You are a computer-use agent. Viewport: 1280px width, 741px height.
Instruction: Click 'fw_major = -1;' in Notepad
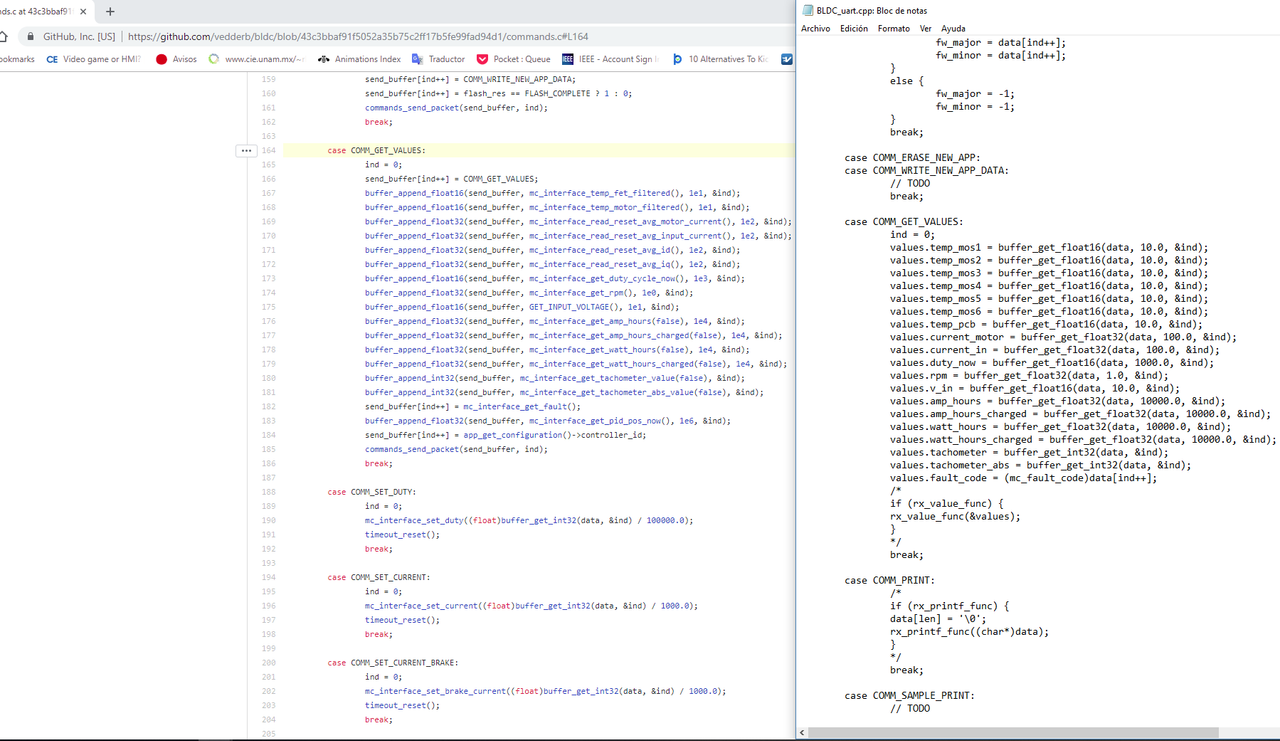pyautogui.click(x=975, y=93)
